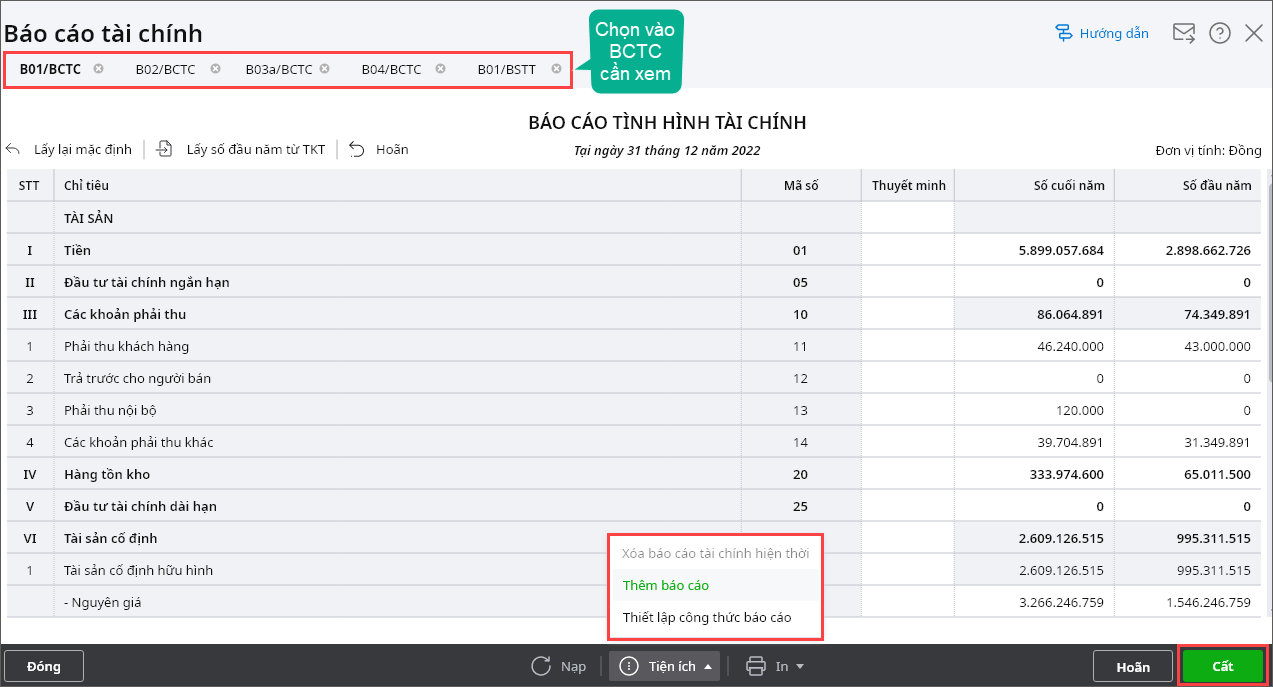Screen dimensions: 1273x687
Task: Click the Hướng dẫn guide link
Action: click(1102, 33)
